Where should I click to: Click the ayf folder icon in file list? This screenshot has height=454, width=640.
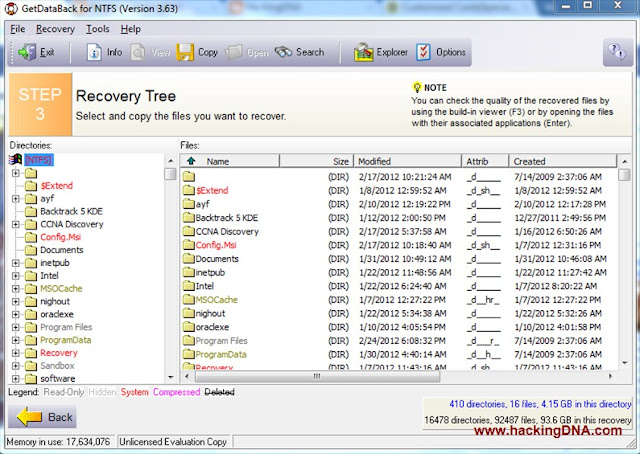189,204
